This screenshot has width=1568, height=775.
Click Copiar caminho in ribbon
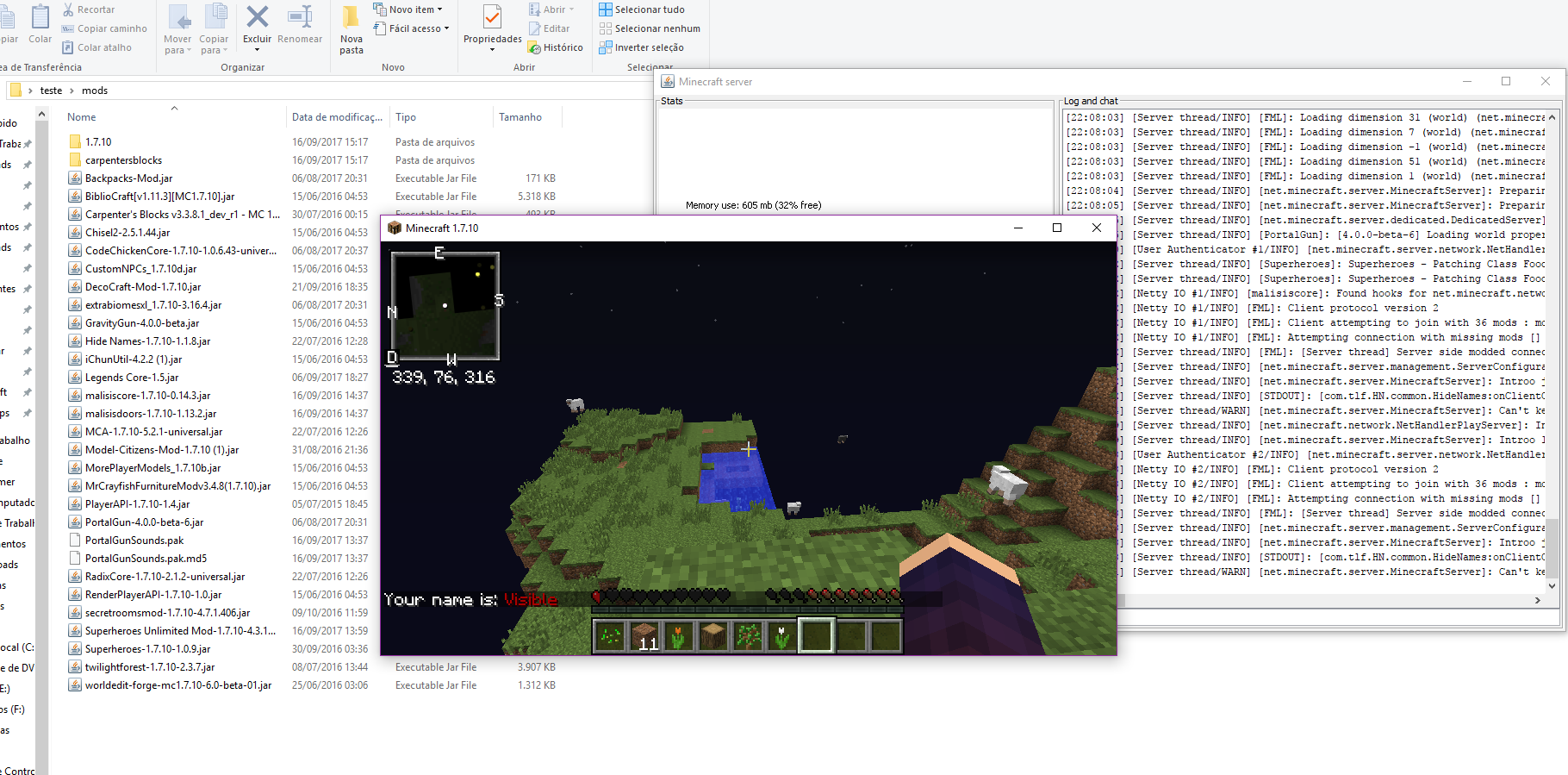pyautogui.click(x=104, y=28)
